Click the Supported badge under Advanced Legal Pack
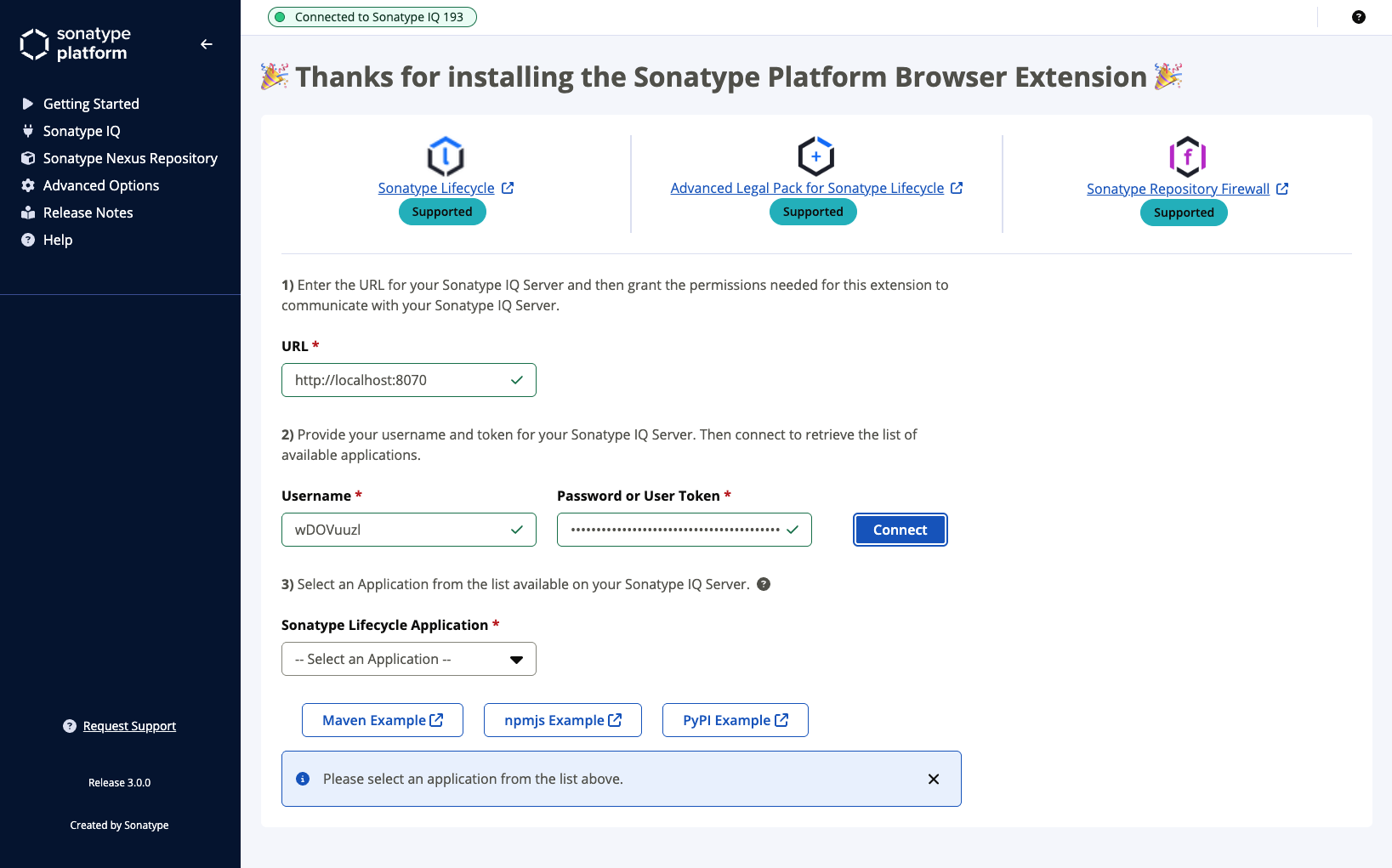This screenshot has height=868, width=1392. pos(813,212)
